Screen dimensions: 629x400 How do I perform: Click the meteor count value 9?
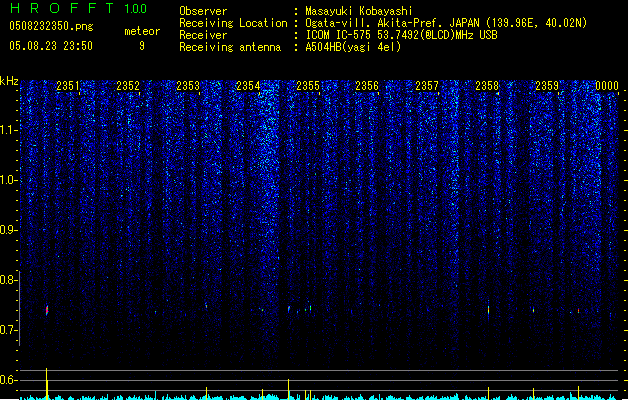point(142,46)
